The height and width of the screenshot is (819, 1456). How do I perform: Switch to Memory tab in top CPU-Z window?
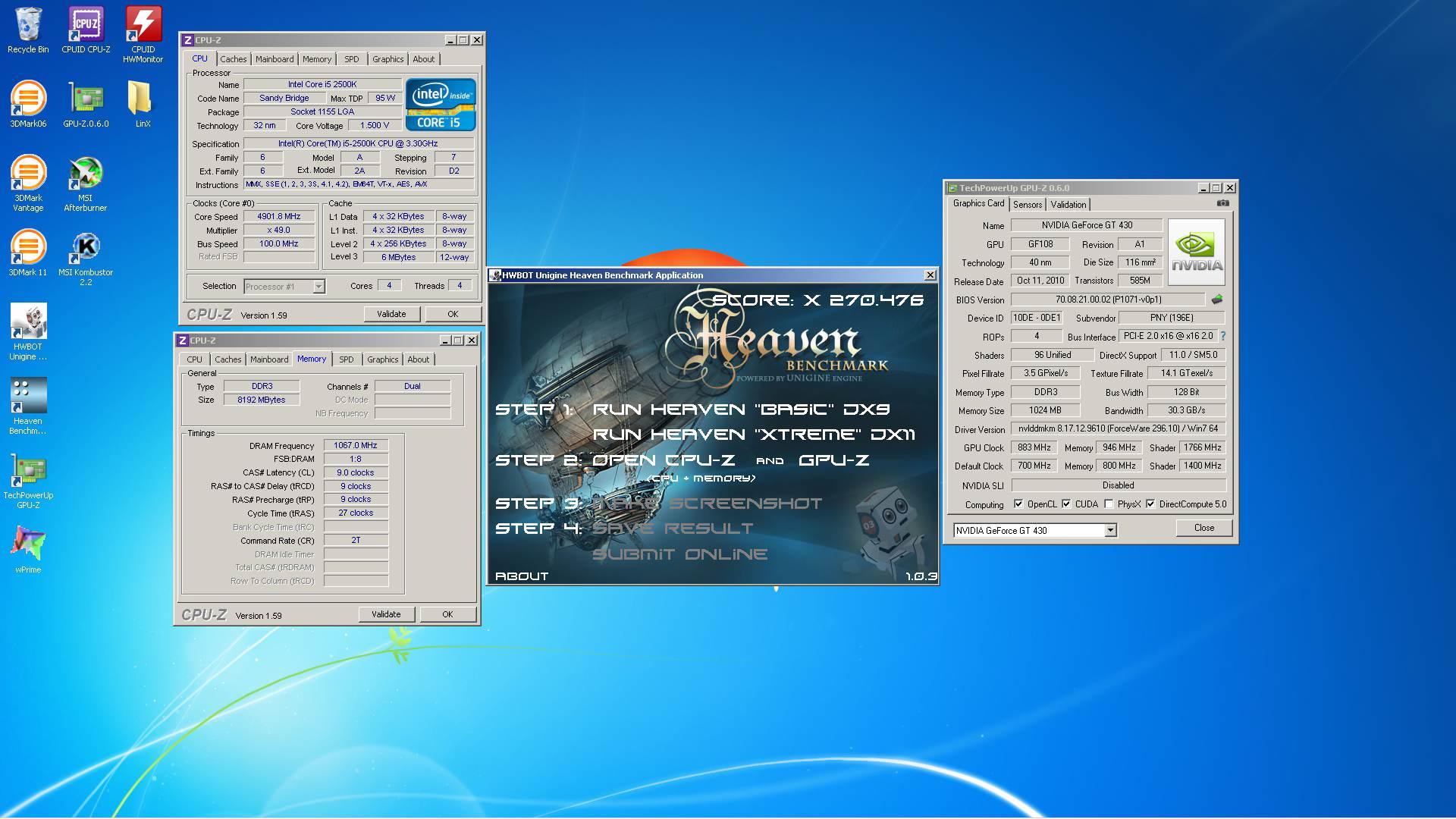tap(317, 59)
